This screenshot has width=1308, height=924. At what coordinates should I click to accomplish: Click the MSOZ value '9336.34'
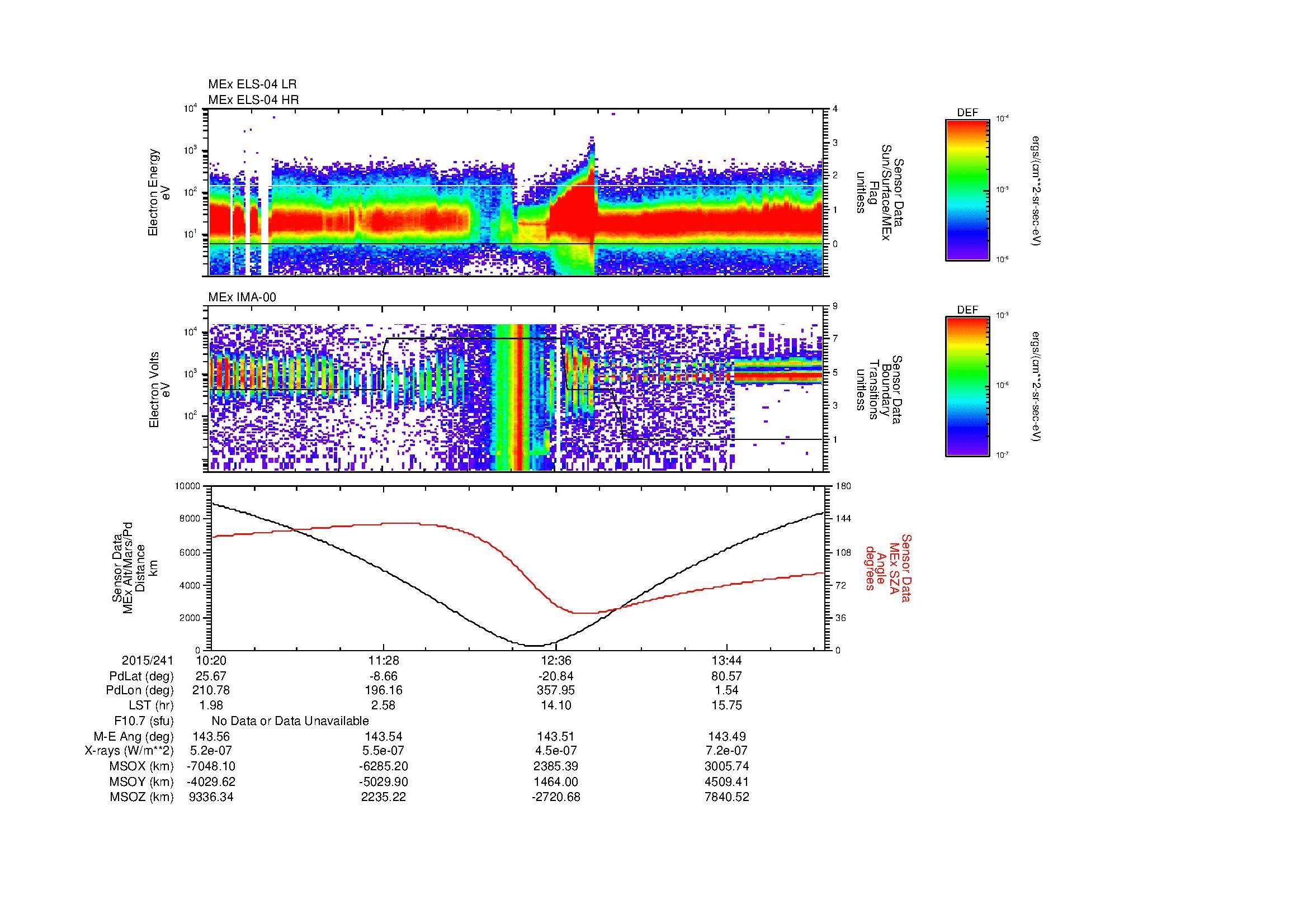211,797
